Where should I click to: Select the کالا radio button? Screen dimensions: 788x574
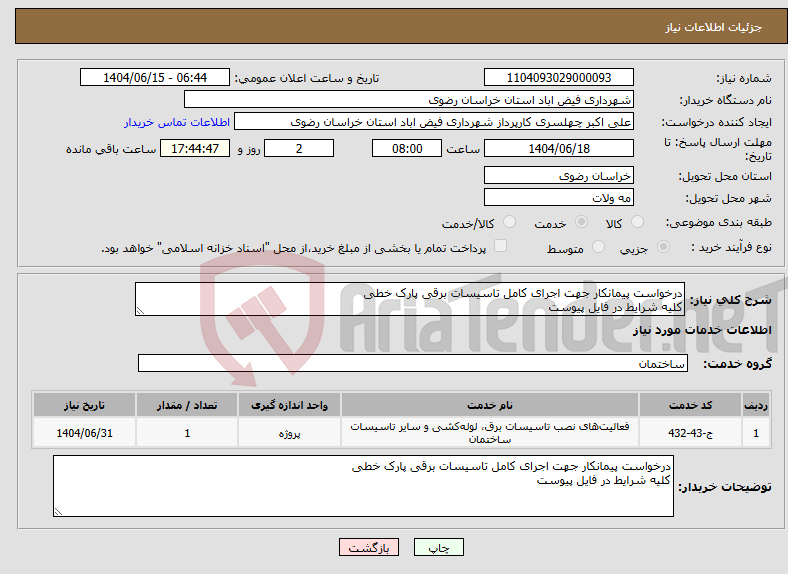coord(637,222)
